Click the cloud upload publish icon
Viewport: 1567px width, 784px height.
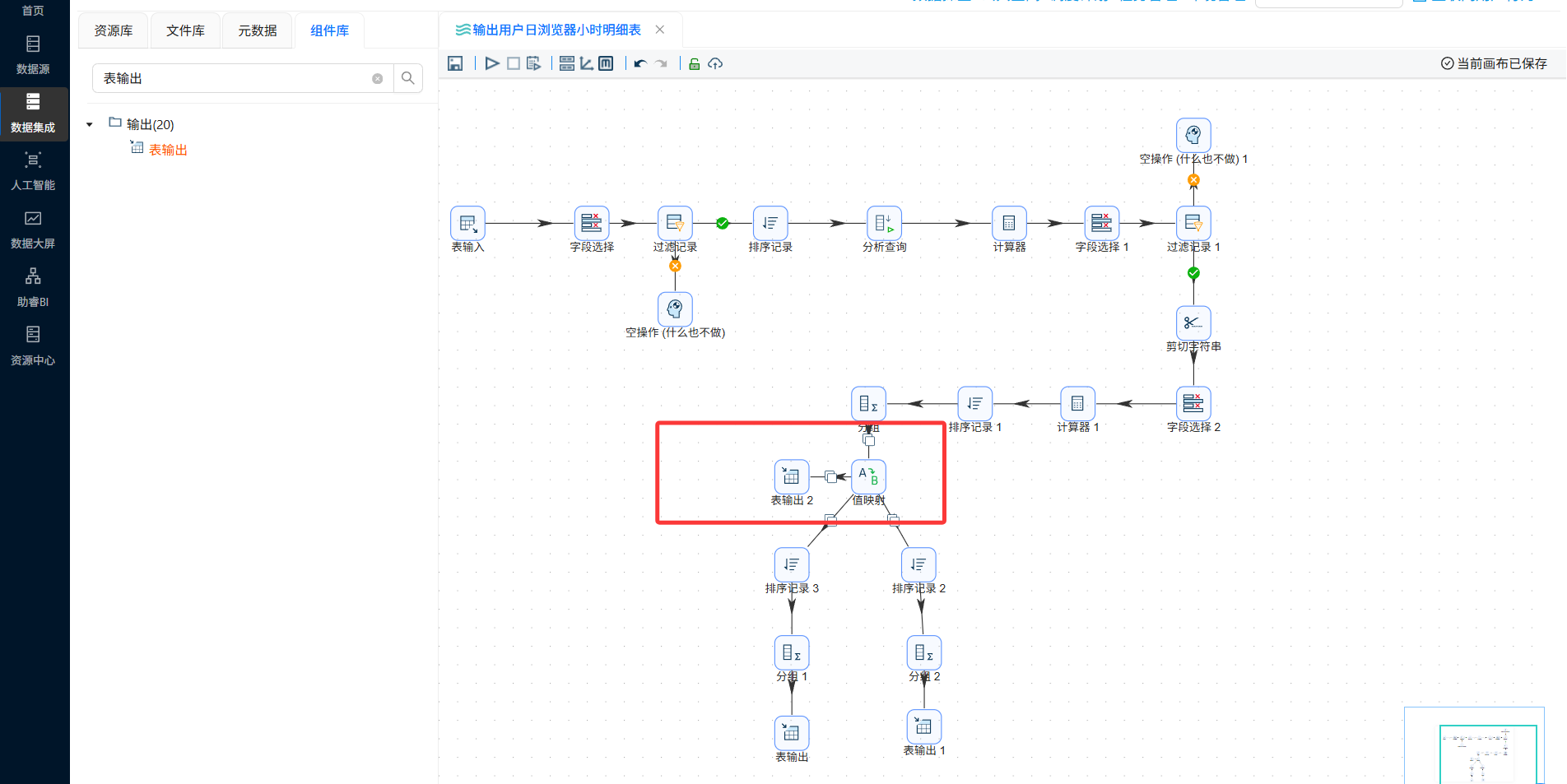point(715,63)
